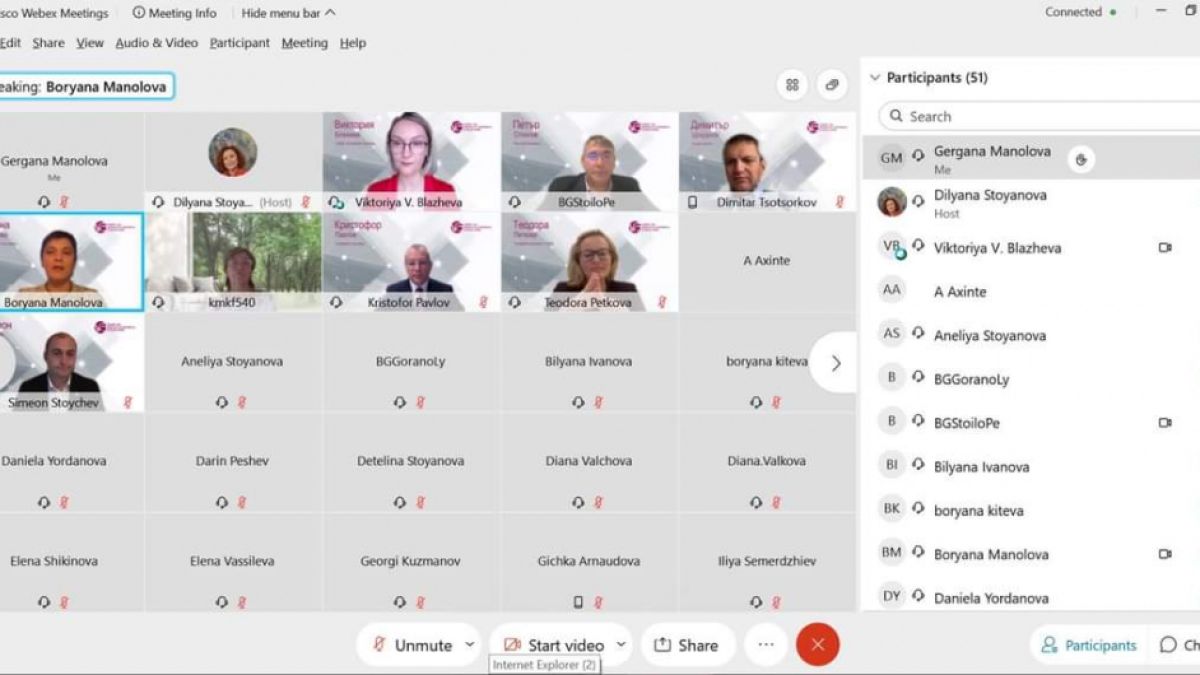The height and width of the screenshot is (675, 1200).
Task: Open the View menu
Action: 90,43
